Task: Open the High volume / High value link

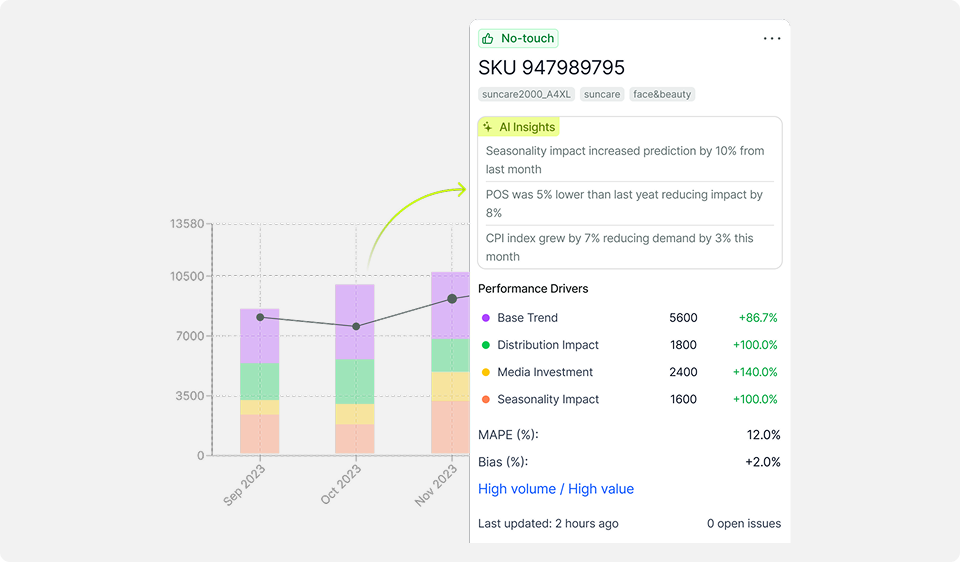Action: point(556,489)
